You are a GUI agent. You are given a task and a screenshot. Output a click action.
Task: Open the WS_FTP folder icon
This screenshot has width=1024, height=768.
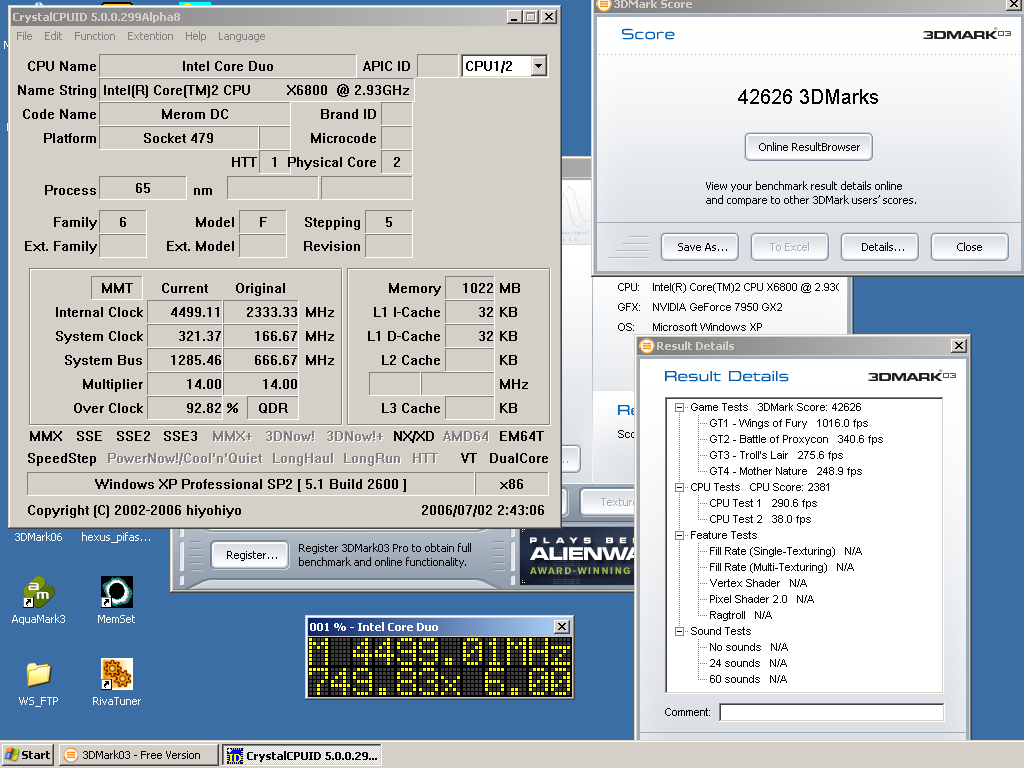pyautogui.click(x=38, y=682)
